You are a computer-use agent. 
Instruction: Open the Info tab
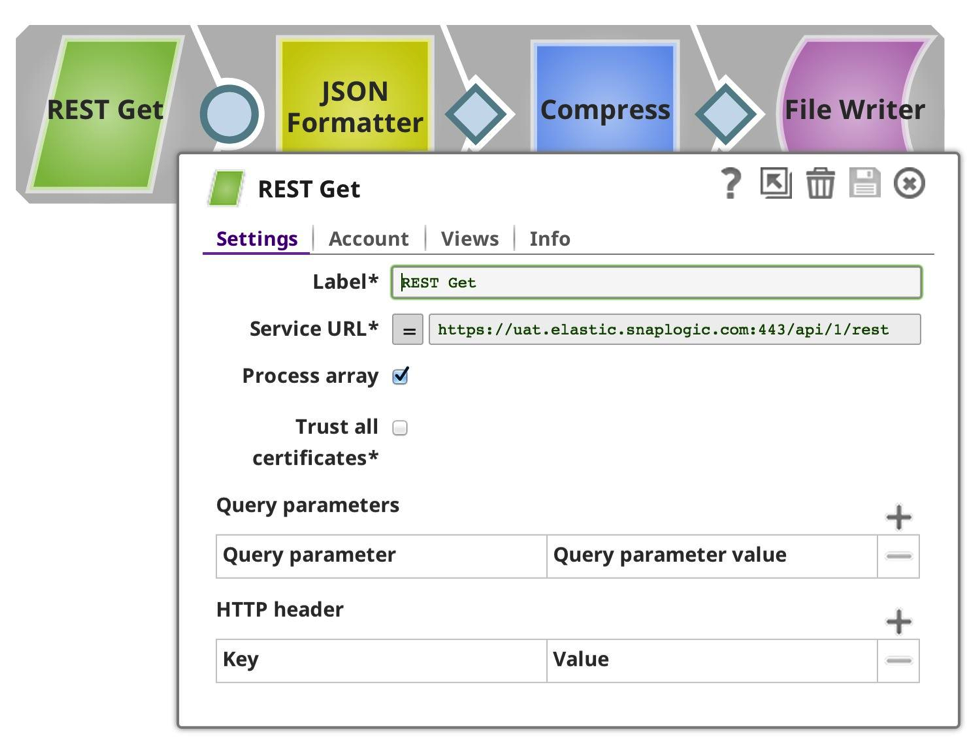point(550,239)
